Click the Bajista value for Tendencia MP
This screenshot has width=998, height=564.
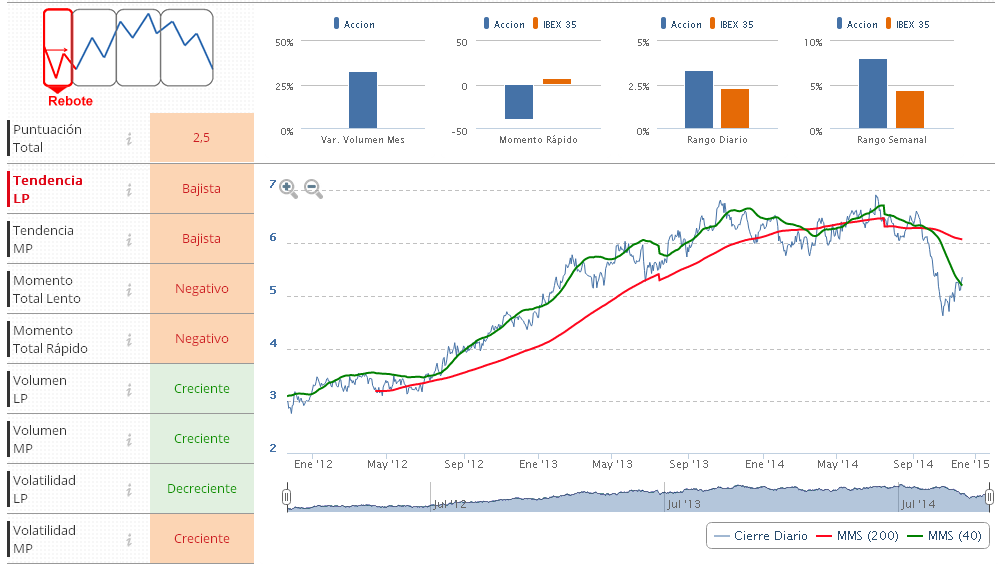(201, 239)
